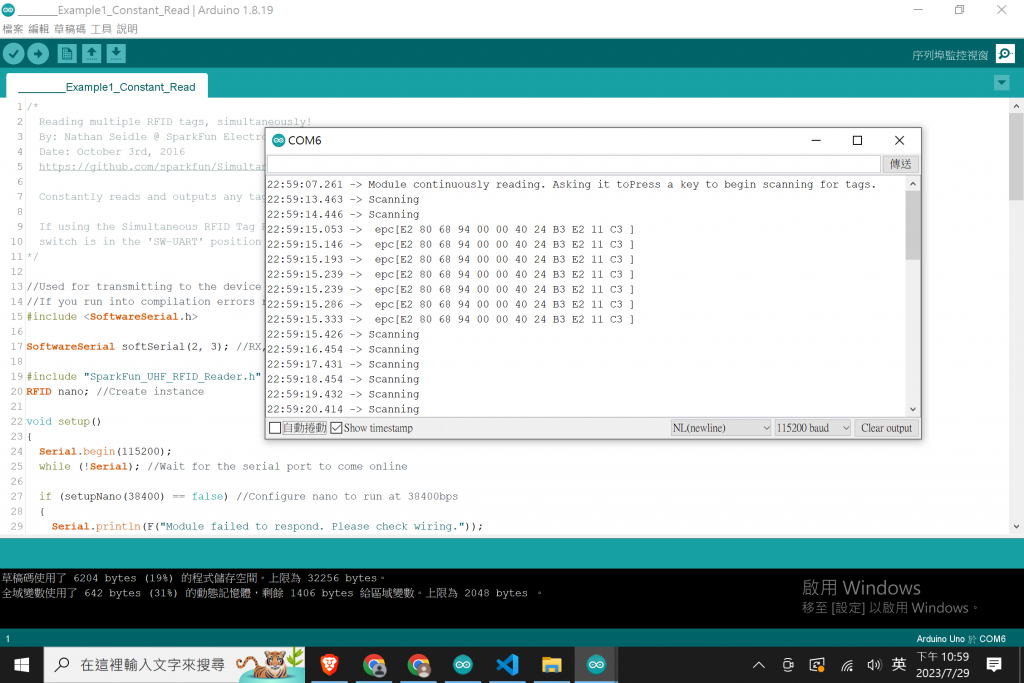The image size is (1024, 683).
Task: Verify the sketch with the checkmark icon
Action: (14, 54)
